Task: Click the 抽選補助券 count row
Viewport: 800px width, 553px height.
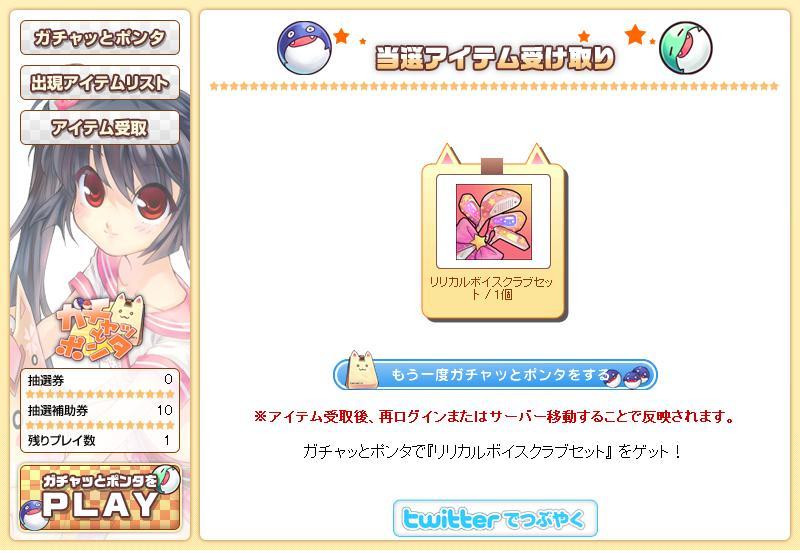Action: click(100, 410)
